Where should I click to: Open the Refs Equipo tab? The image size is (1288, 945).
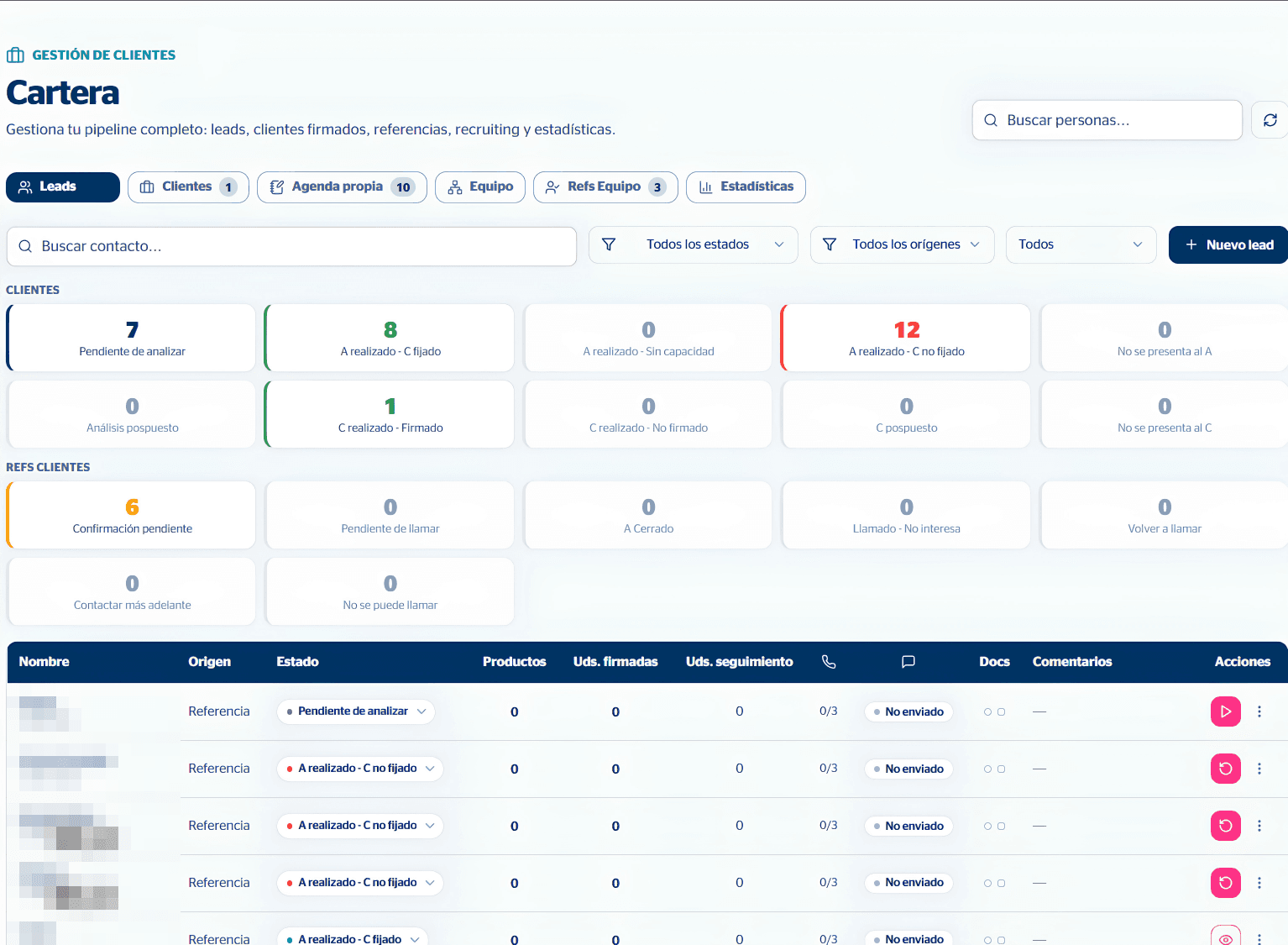[605, 186]
